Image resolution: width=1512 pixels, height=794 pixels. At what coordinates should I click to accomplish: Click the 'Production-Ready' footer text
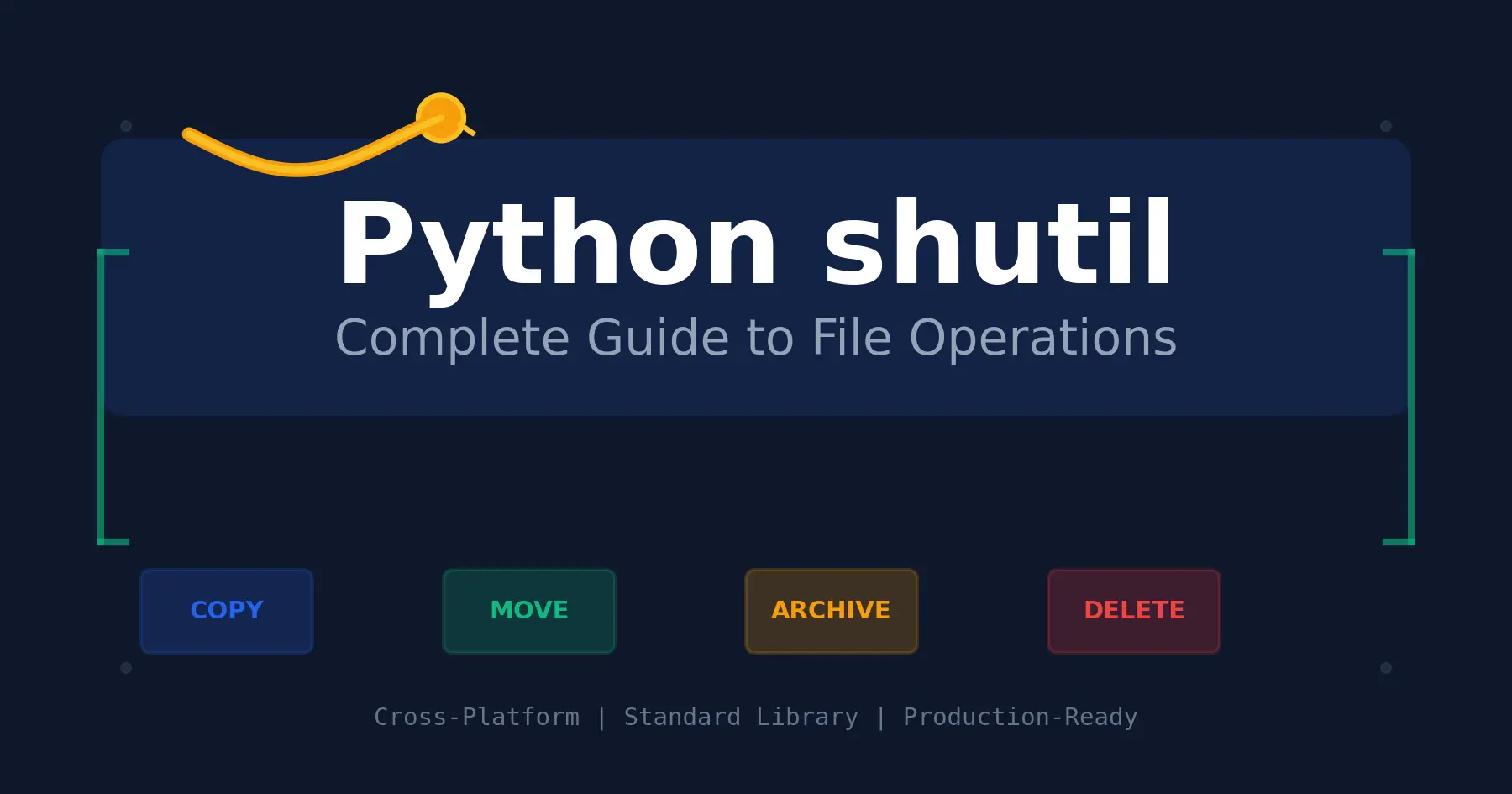tap(1020, 717)
